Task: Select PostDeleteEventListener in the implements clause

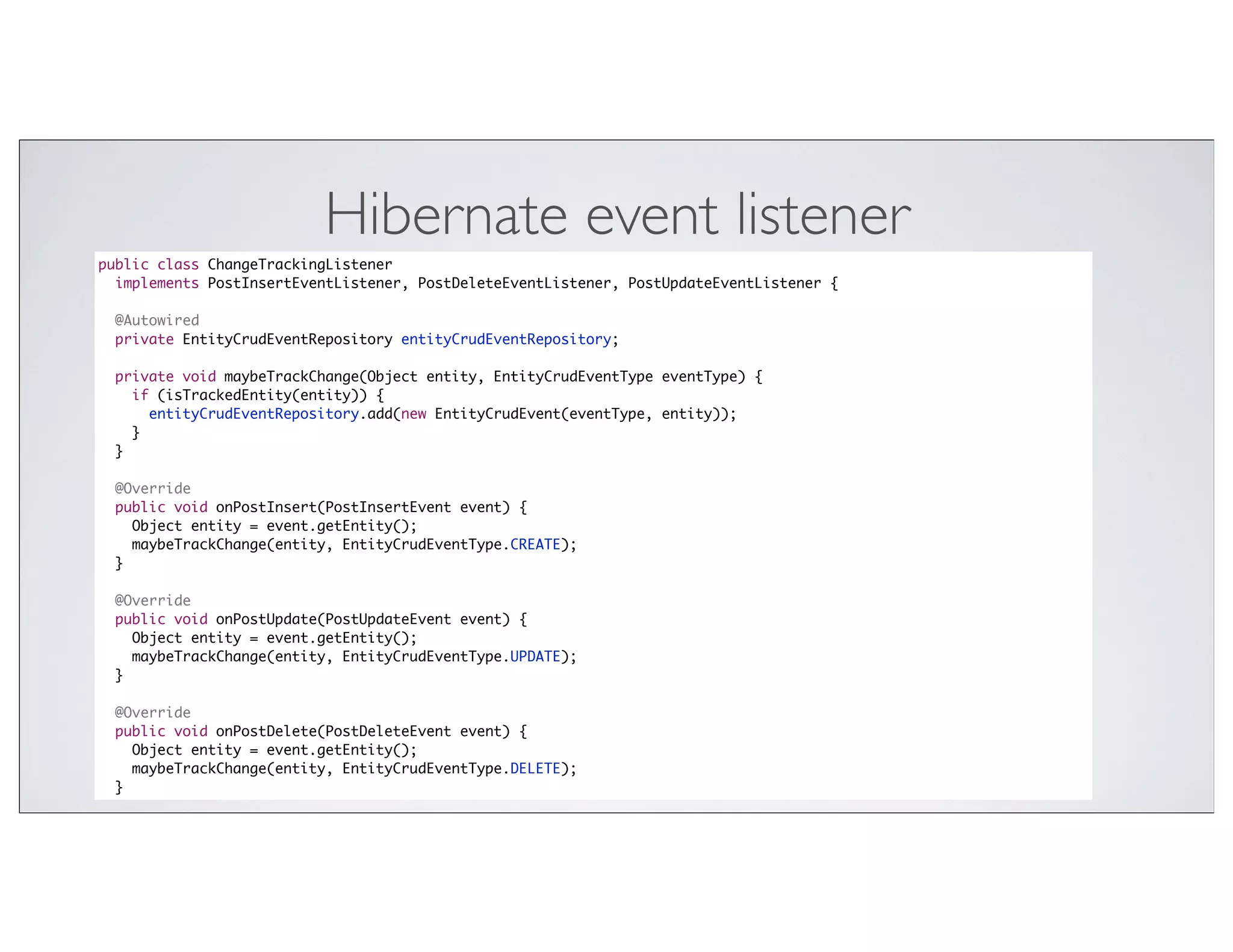Action: pyautogui.click(x=514, y=283)
